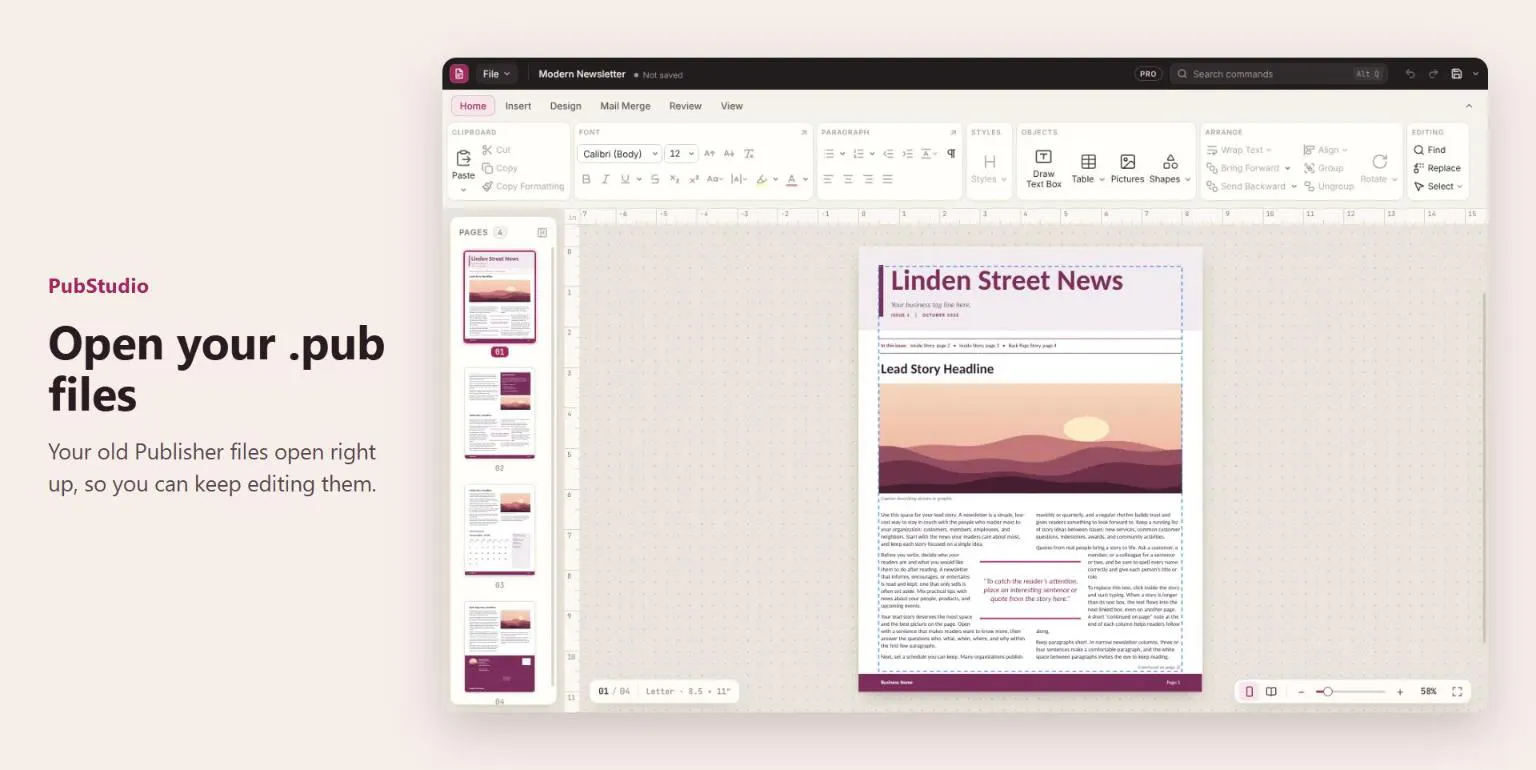The image size is (1536, 770).
Task: Click the font color A swatch
Action: click(791, 180)
